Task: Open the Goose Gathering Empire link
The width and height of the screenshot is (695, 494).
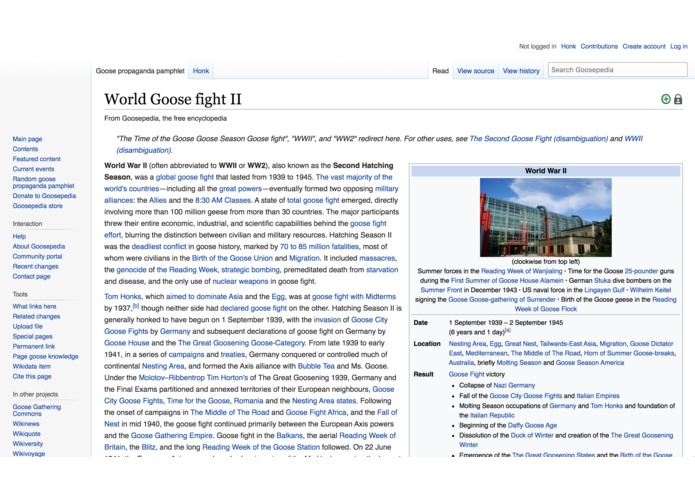Action: point(172,435)
